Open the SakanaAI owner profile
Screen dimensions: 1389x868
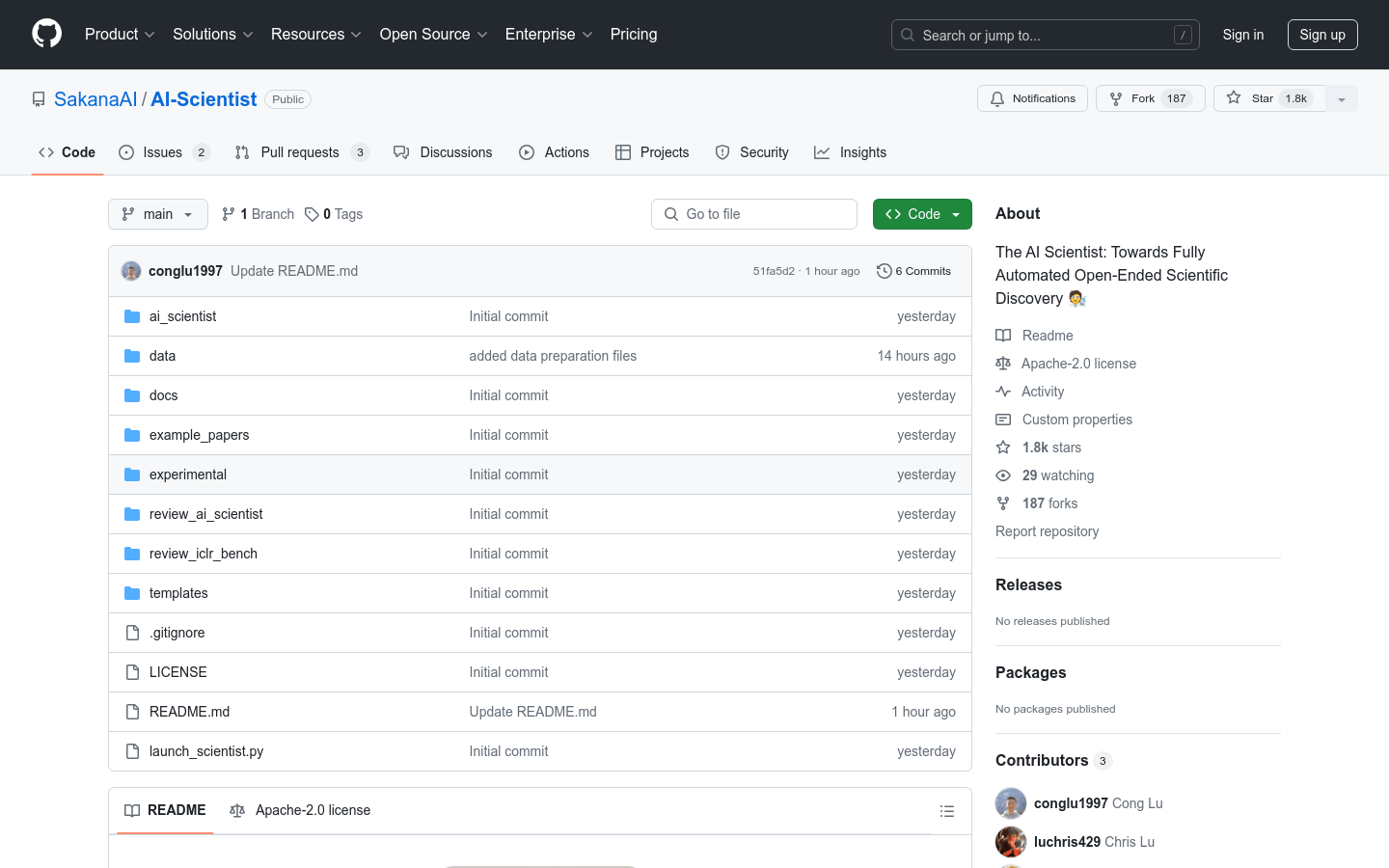[x=95, y=99]
